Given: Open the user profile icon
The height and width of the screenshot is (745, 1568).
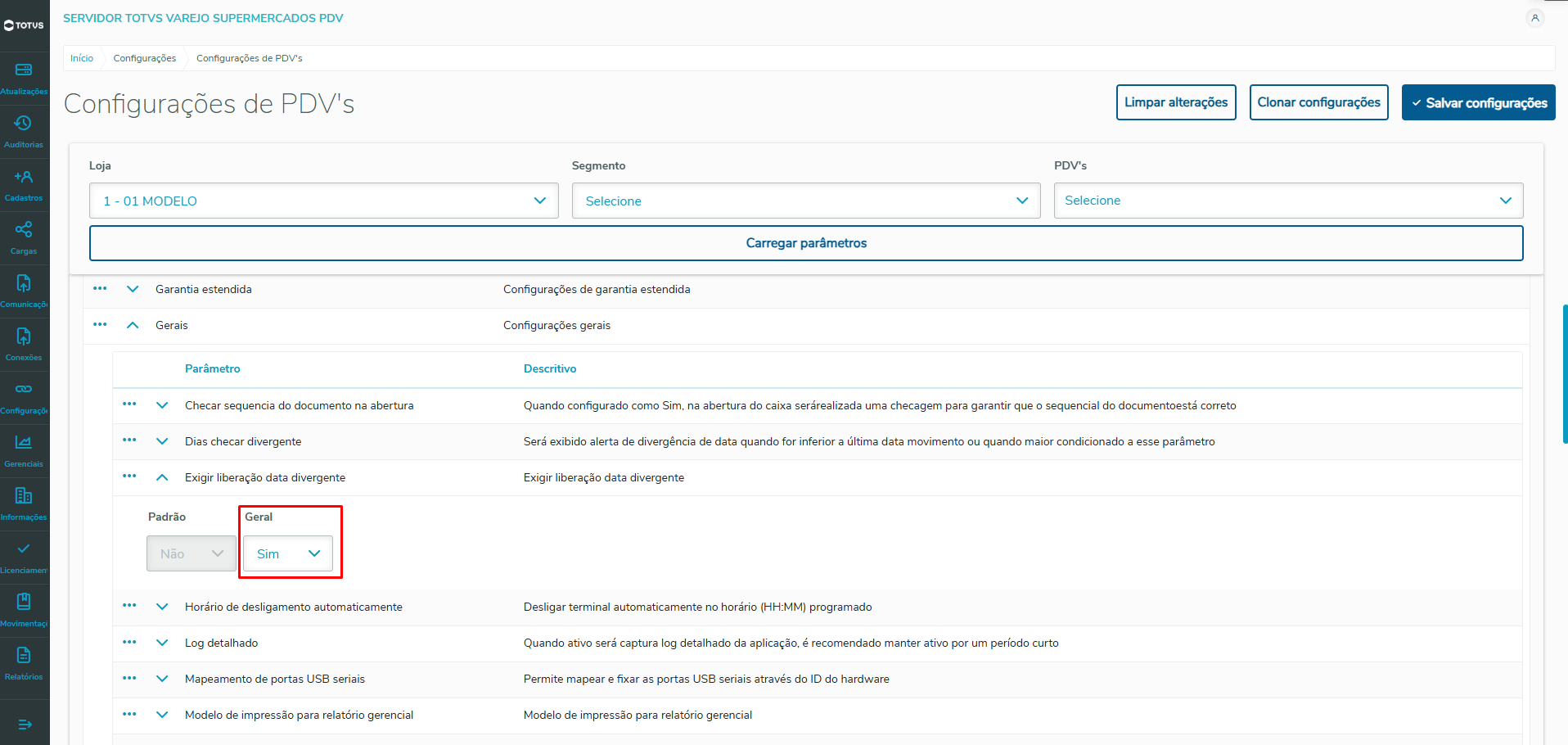Looking at the screenshot, I should point(1535,18).
